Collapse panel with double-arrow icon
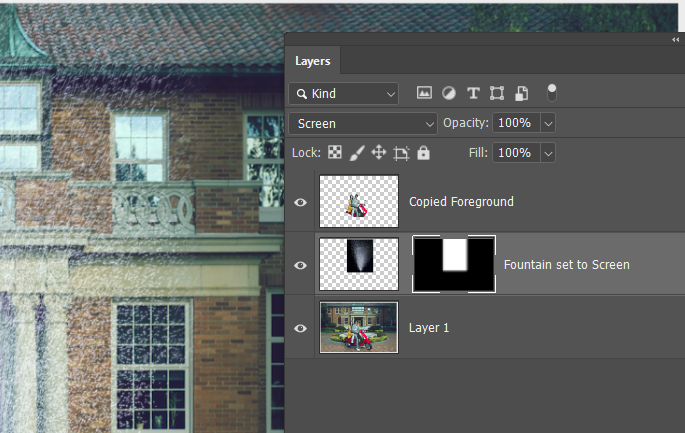This screenshot has height=433, width=685. pos(675,40)
